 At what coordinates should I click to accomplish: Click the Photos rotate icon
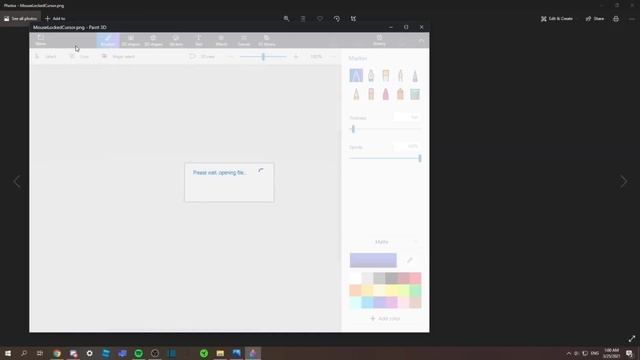pos(337,19)
